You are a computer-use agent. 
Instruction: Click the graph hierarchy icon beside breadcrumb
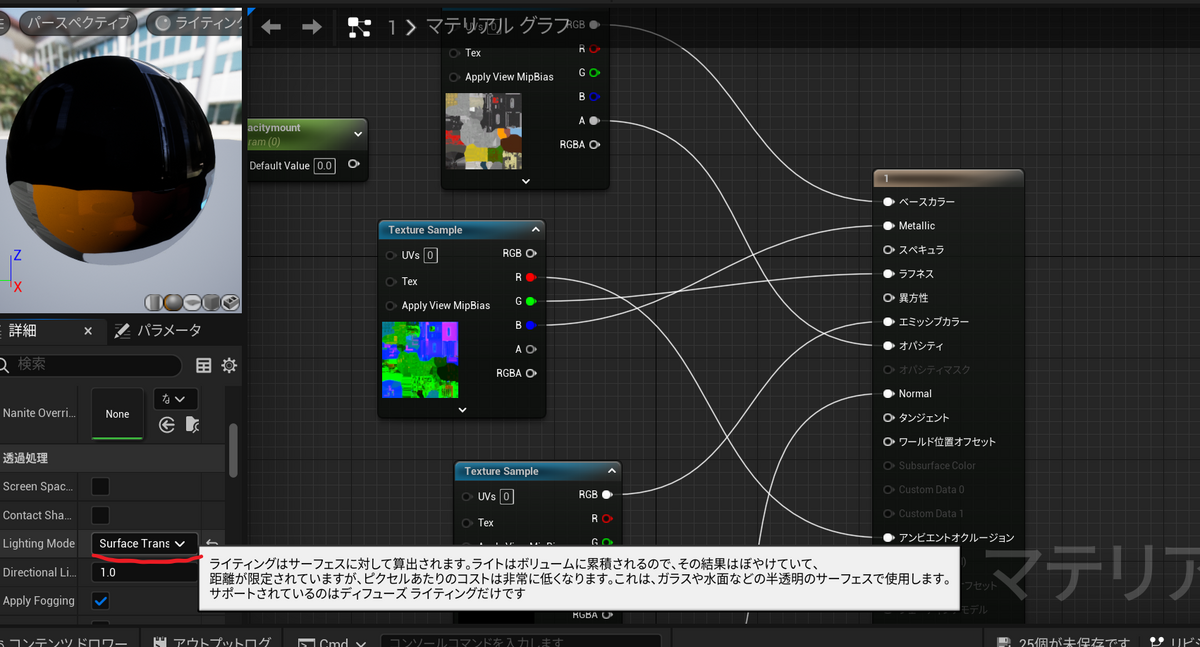[359, 27]
